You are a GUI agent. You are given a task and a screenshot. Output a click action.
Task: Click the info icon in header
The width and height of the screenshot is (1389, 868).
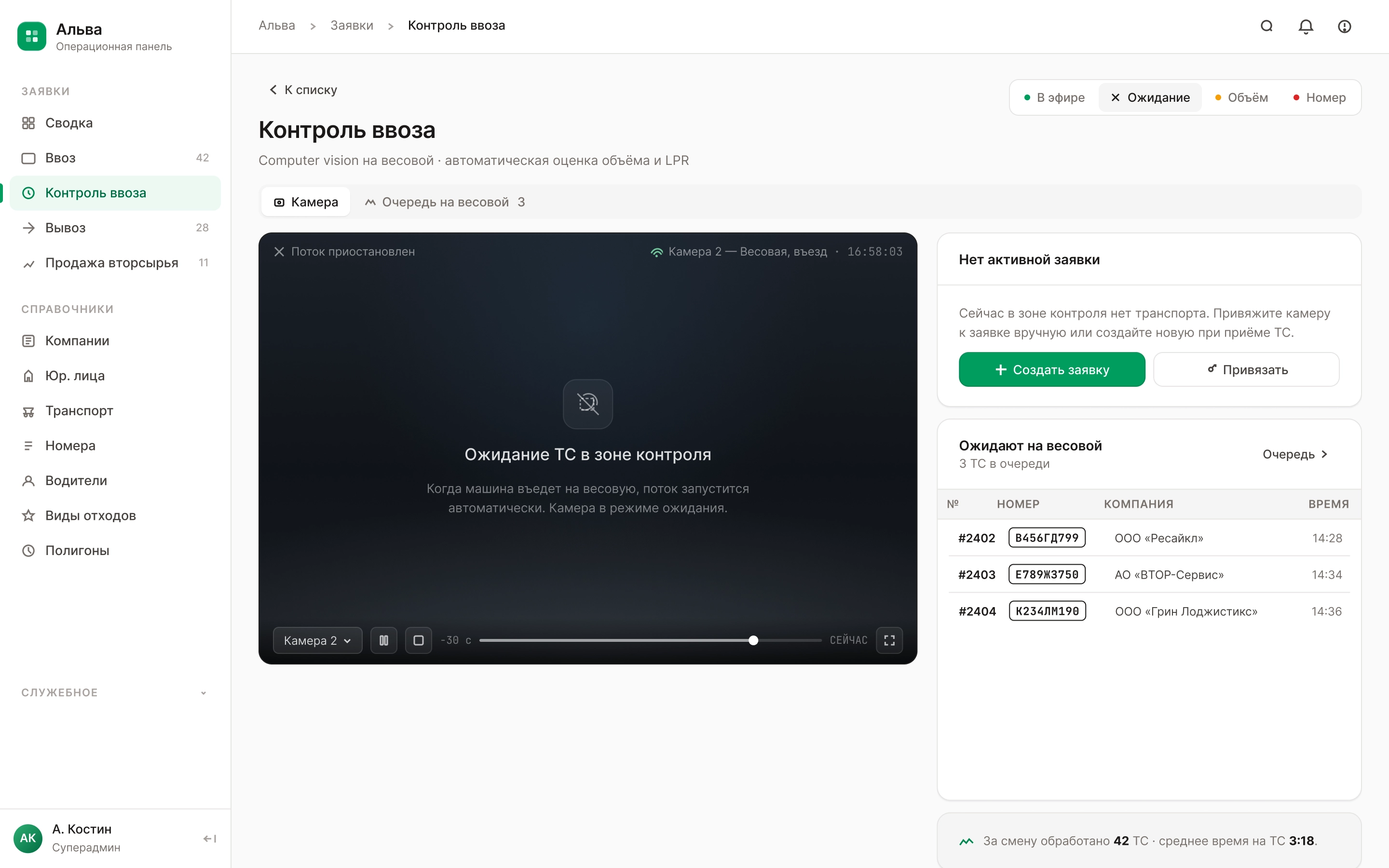1344,26
